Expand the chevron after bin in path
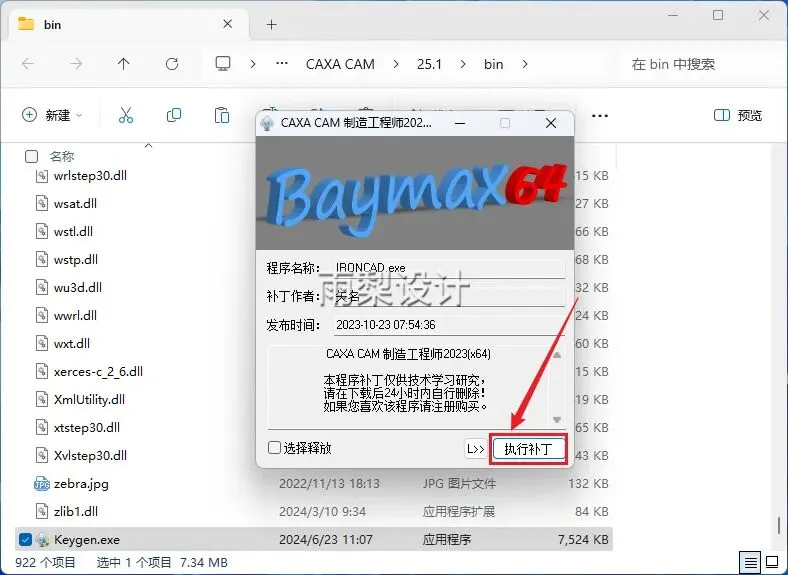The height and width of the screenshot is (575, 788). tap(525, 64)
